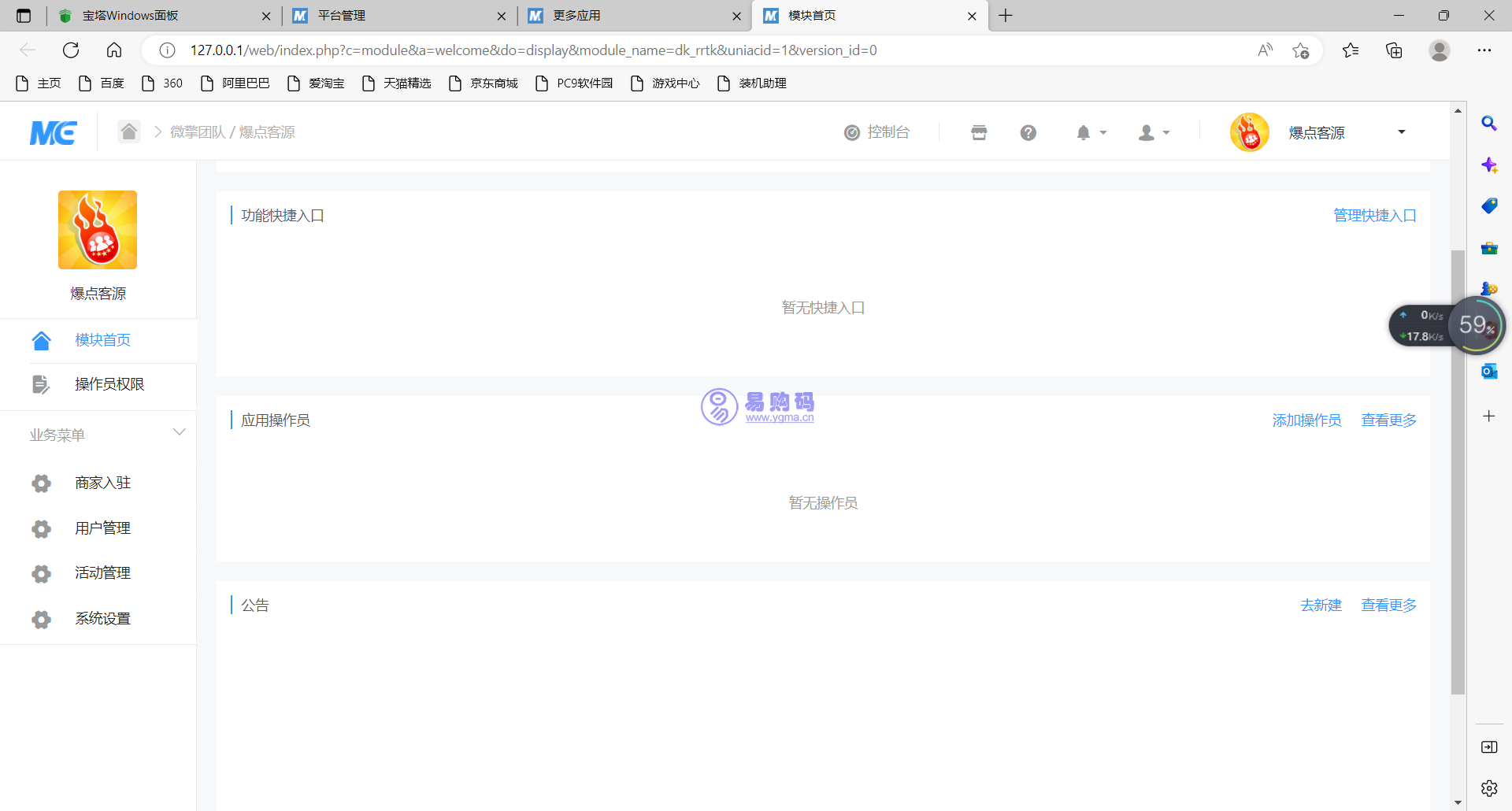Click the help question mark icon
The width and height of the screenshot is (1512, 811).
coord(1028,132)
